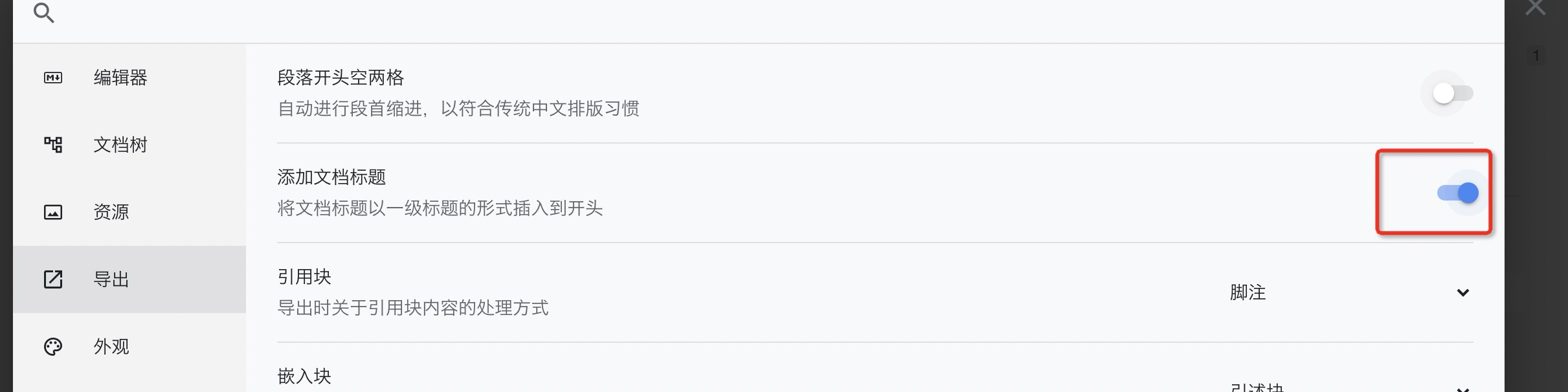Open the 引用块 dropdown showing 脚注
Screen dimensions: 1568x392
pos(1347,292)
